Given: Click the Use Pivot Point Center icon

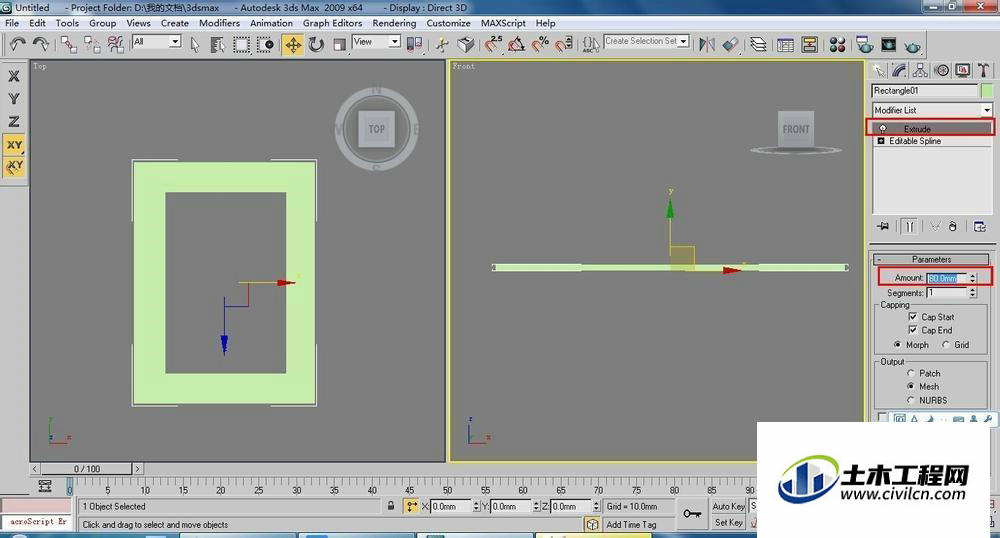Looking at the screenshot, I should point(414,44).
